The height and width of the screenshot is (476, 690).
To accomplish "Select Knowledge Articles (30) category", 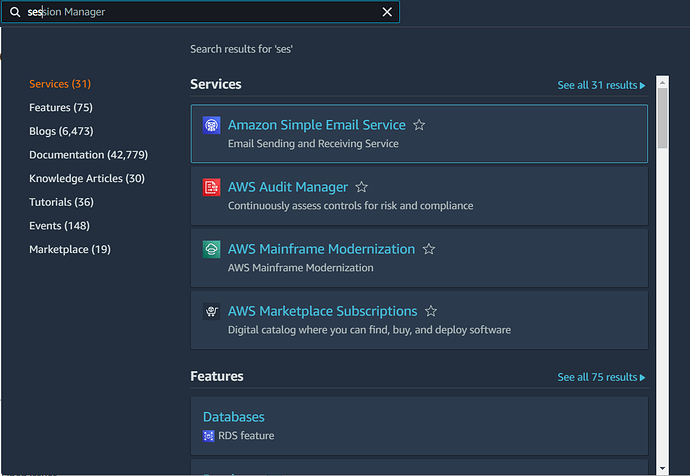I will click(87, 178).
